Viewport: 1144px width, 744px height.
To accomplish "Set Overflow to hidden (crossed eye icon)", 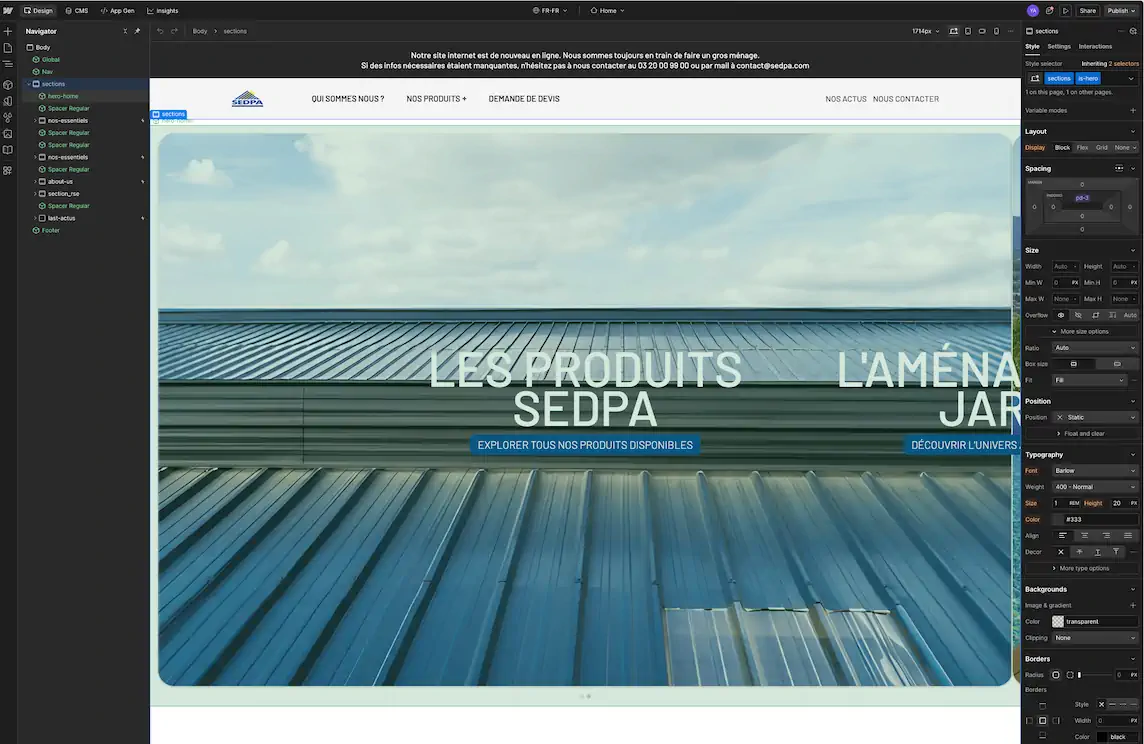I will pyautogui.click(x=1078, y=316).
